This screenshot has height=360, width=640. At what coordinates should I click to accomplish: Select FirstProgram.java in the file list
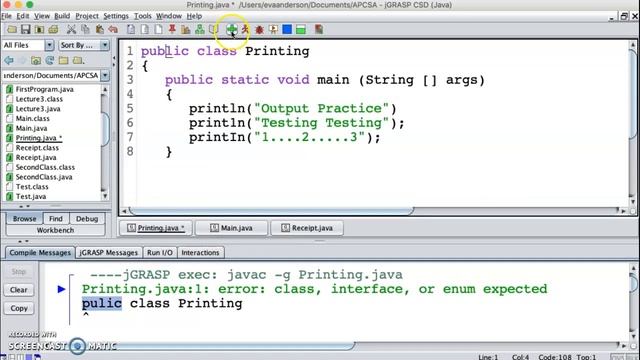(44, 89)
